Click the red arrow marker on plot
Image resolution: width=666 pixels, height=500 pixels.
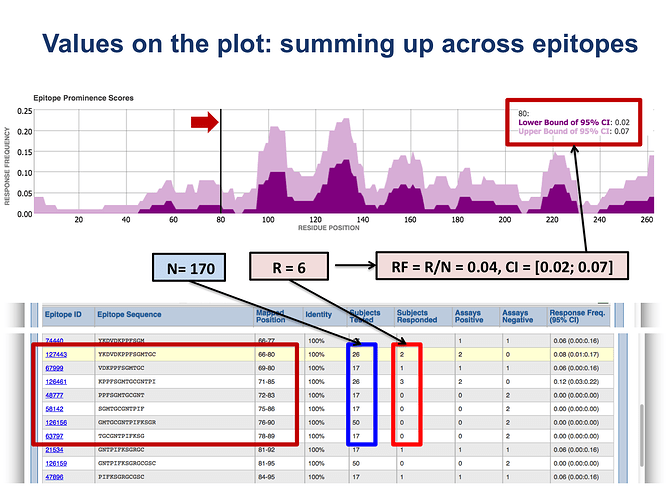tap(204, 122)
